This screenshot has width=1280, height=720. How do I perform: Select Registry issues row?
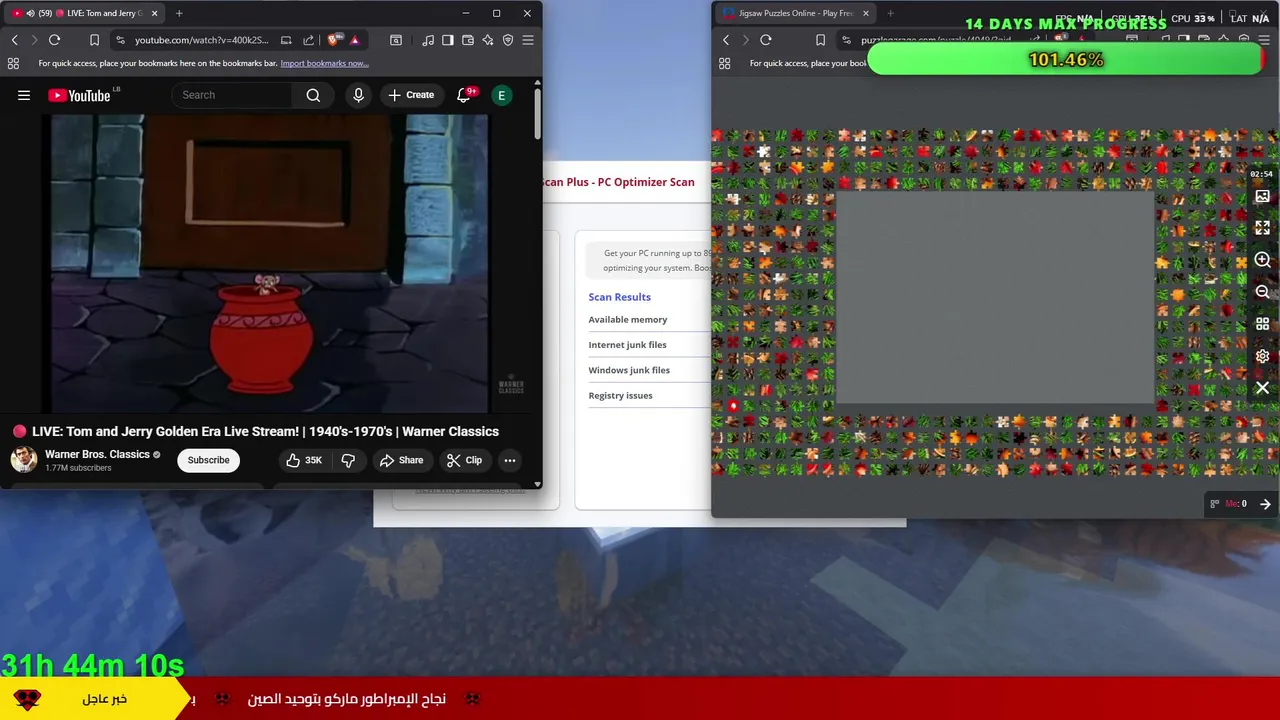(620, 395)
